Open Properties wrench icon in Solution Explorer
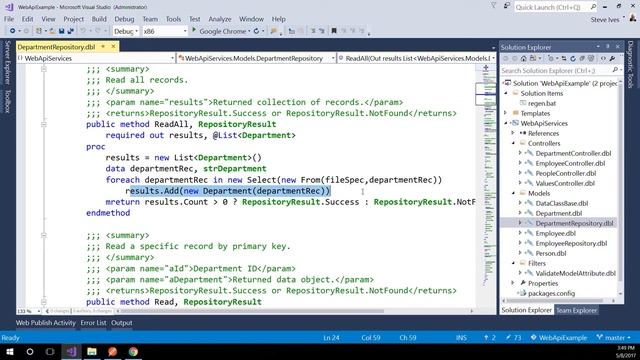Viewport: 640px width, 360px height. (x=612, y=59)
